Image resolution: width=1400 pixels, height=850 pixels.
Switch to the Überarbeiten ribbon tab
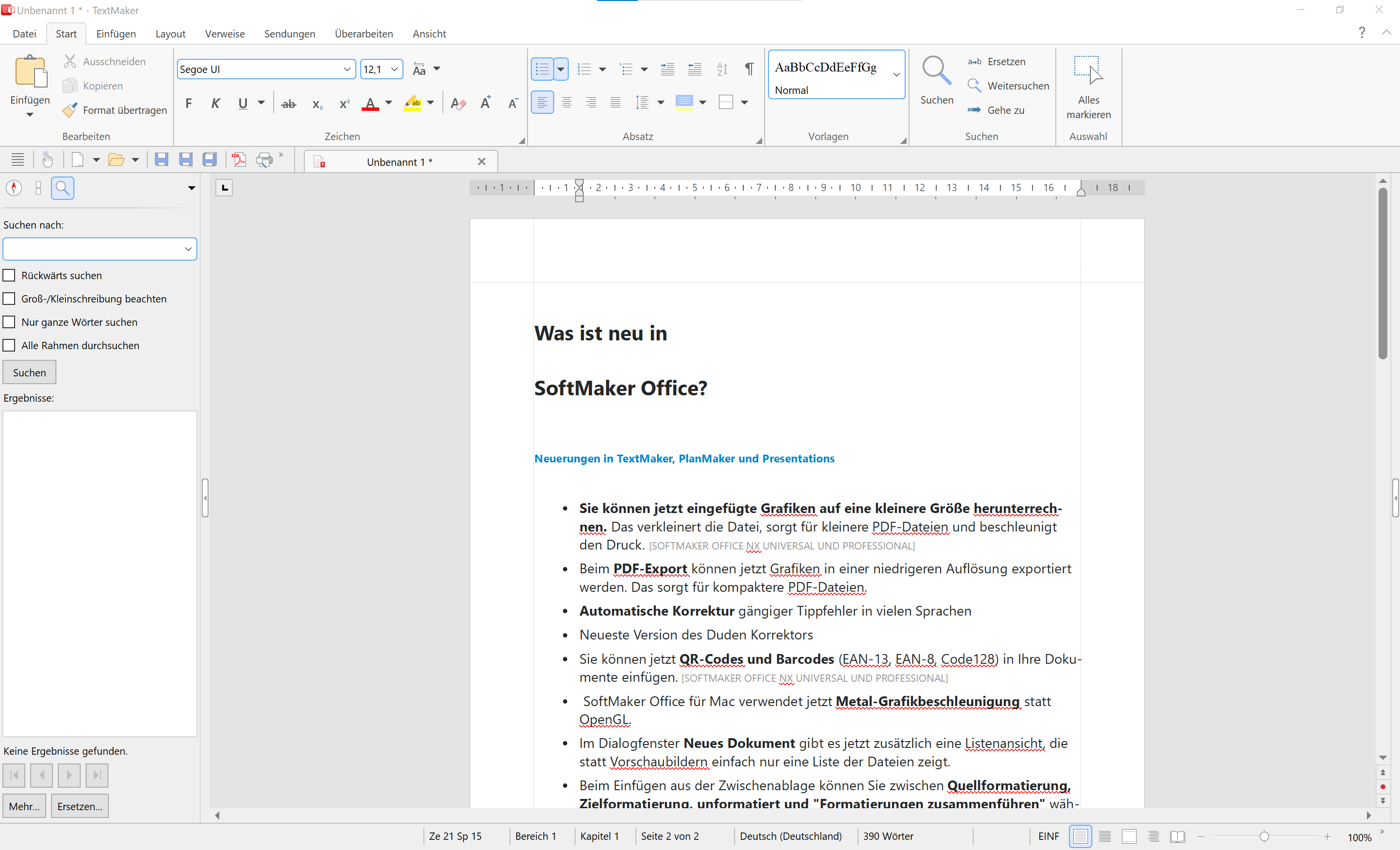point(364,34)
